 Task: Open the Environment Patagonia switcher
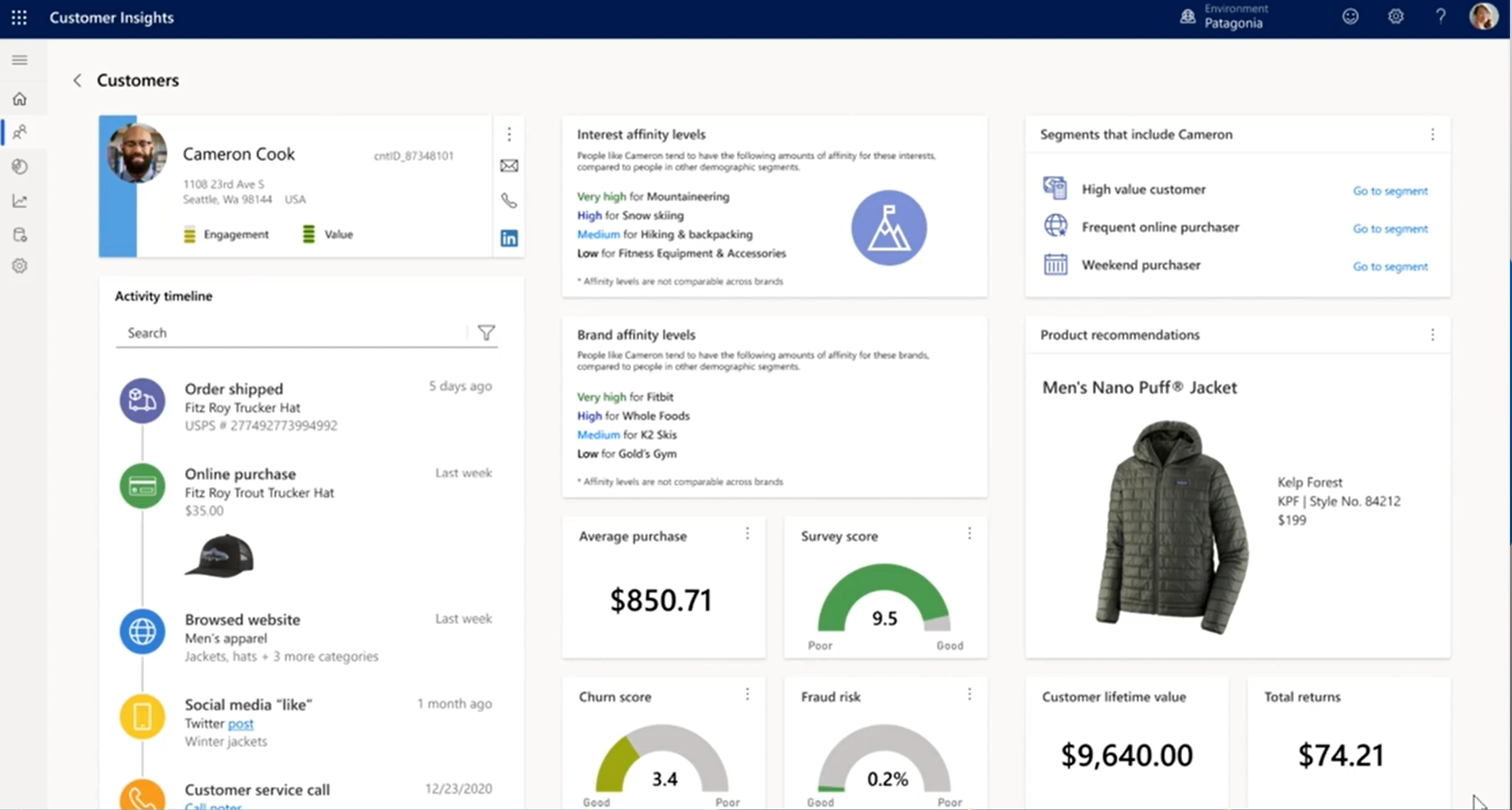click(1224, 17)
